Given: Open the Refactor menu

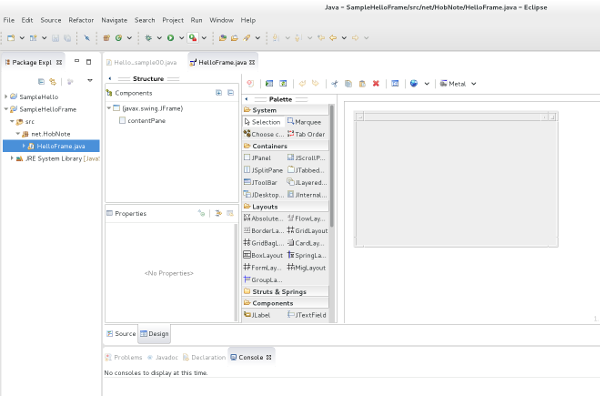Looking at the screenshot, I should click(81, 20).
